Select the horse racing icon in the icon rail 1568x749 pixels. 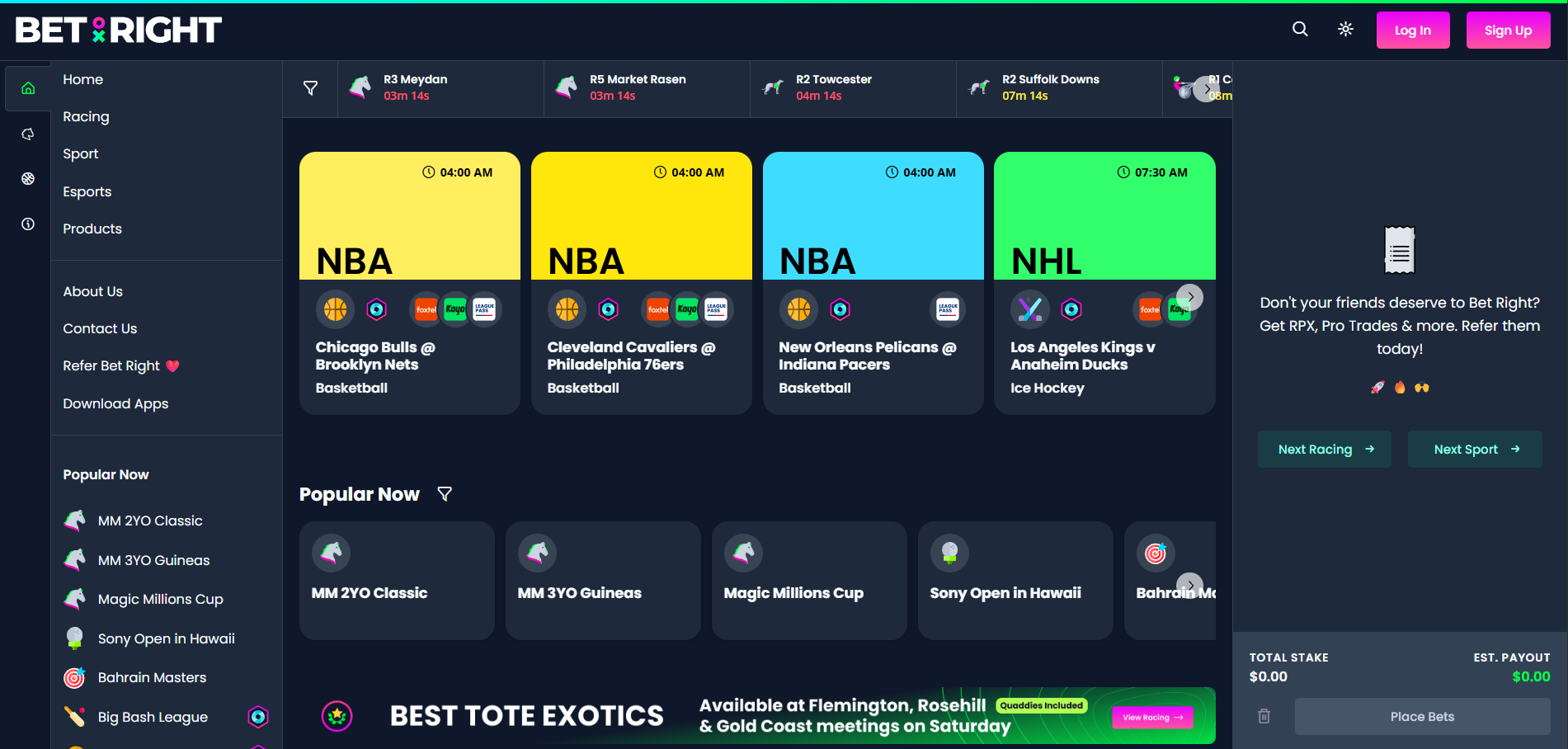click(28, 134)
